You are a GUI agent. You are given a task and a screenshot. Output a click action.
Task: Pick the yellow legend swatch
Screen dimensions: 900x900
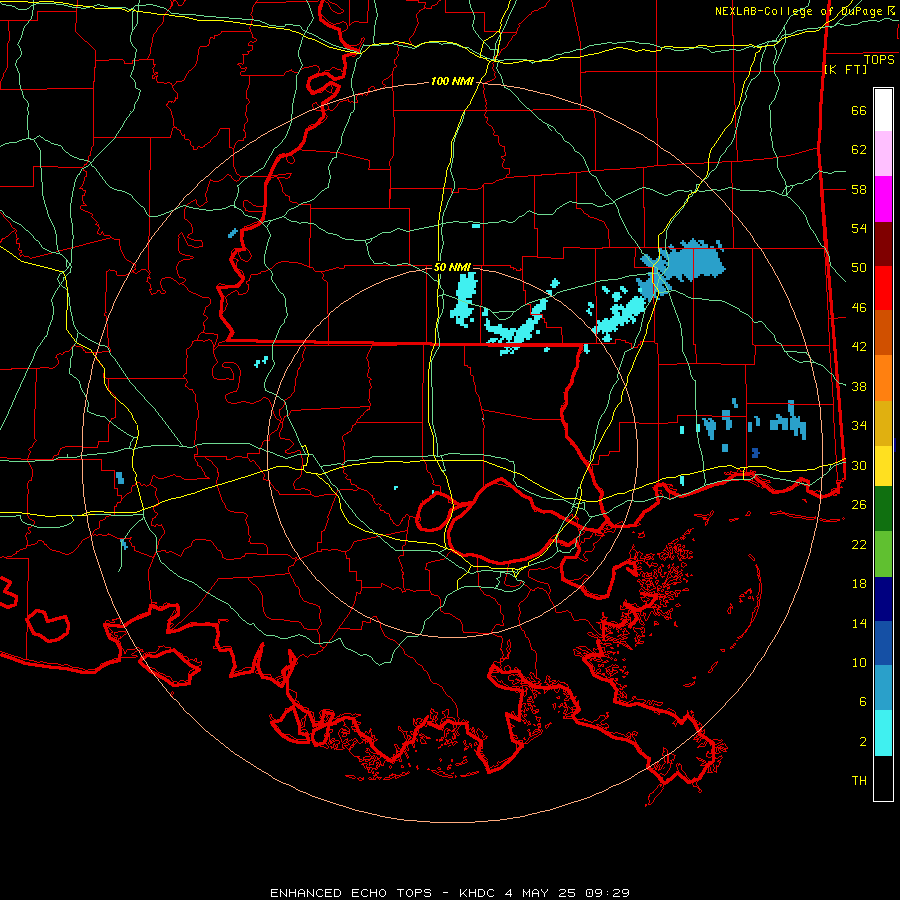click(x=883, y=466)
